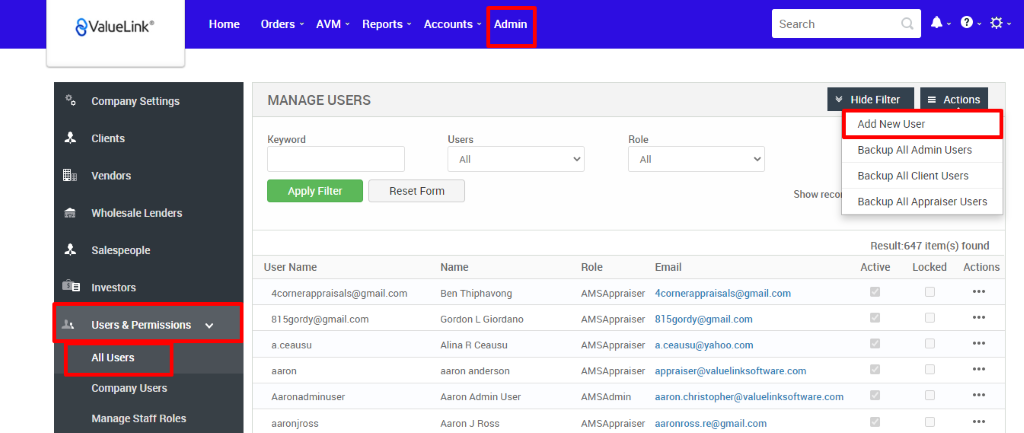Screen dimensions: 1024x433
Task: Open the help question mark icon
Action: point(966,23)
